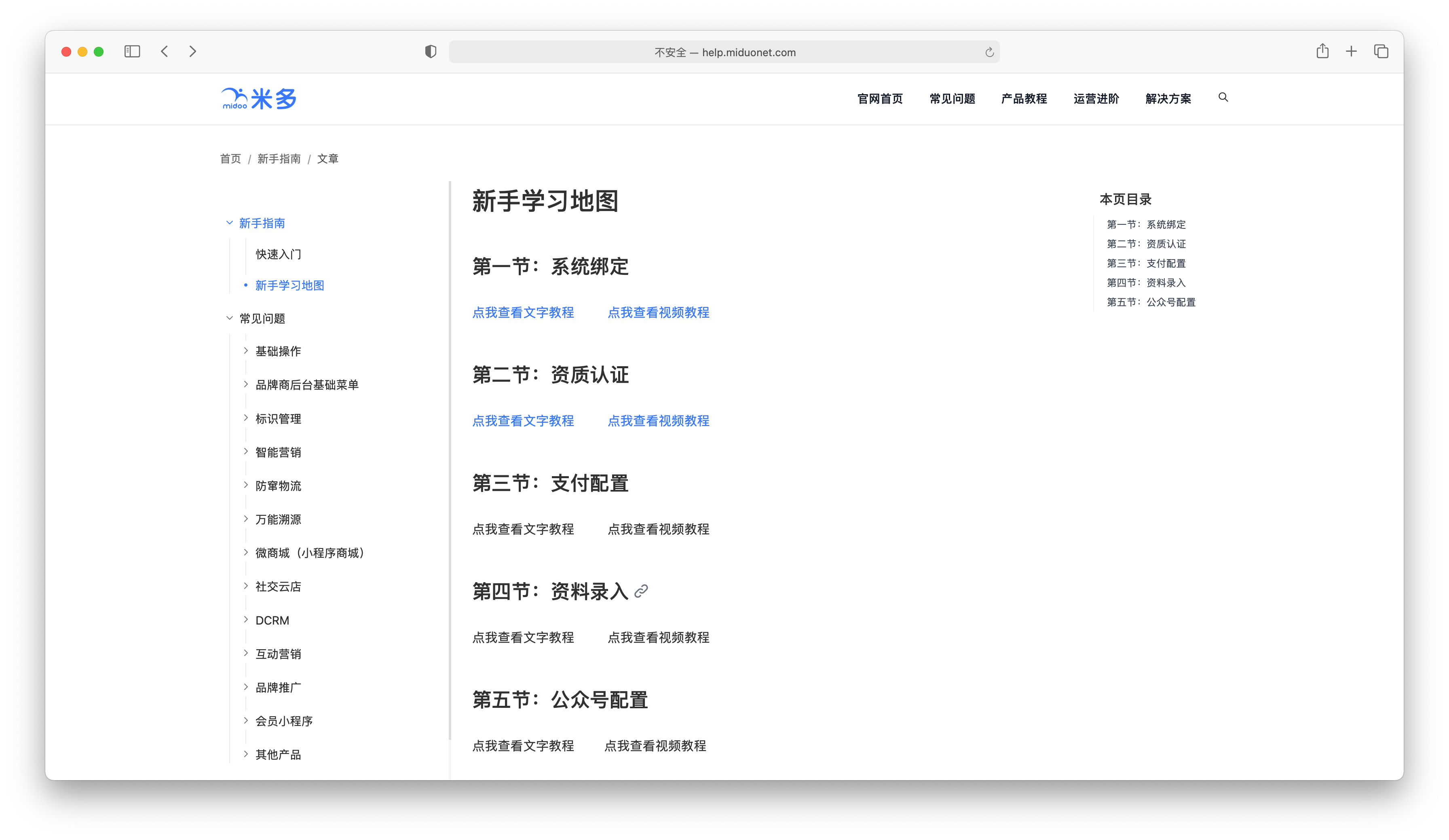Open 运营进阶 in the top navigation
The image size is (1449, 840).
1096,99
